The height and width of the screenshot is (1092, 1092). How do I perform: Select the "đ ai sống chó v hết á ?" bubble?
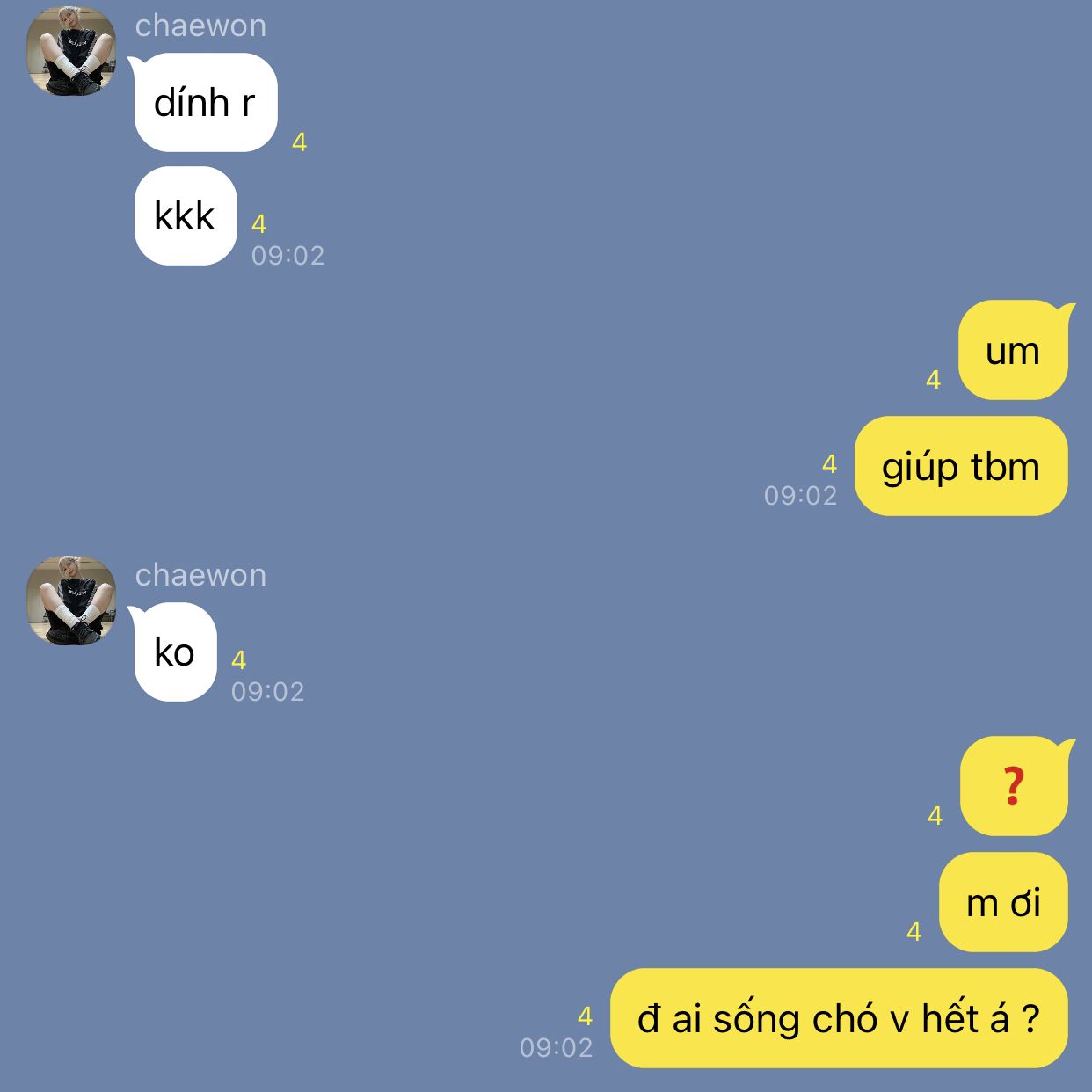[839, 1018]
